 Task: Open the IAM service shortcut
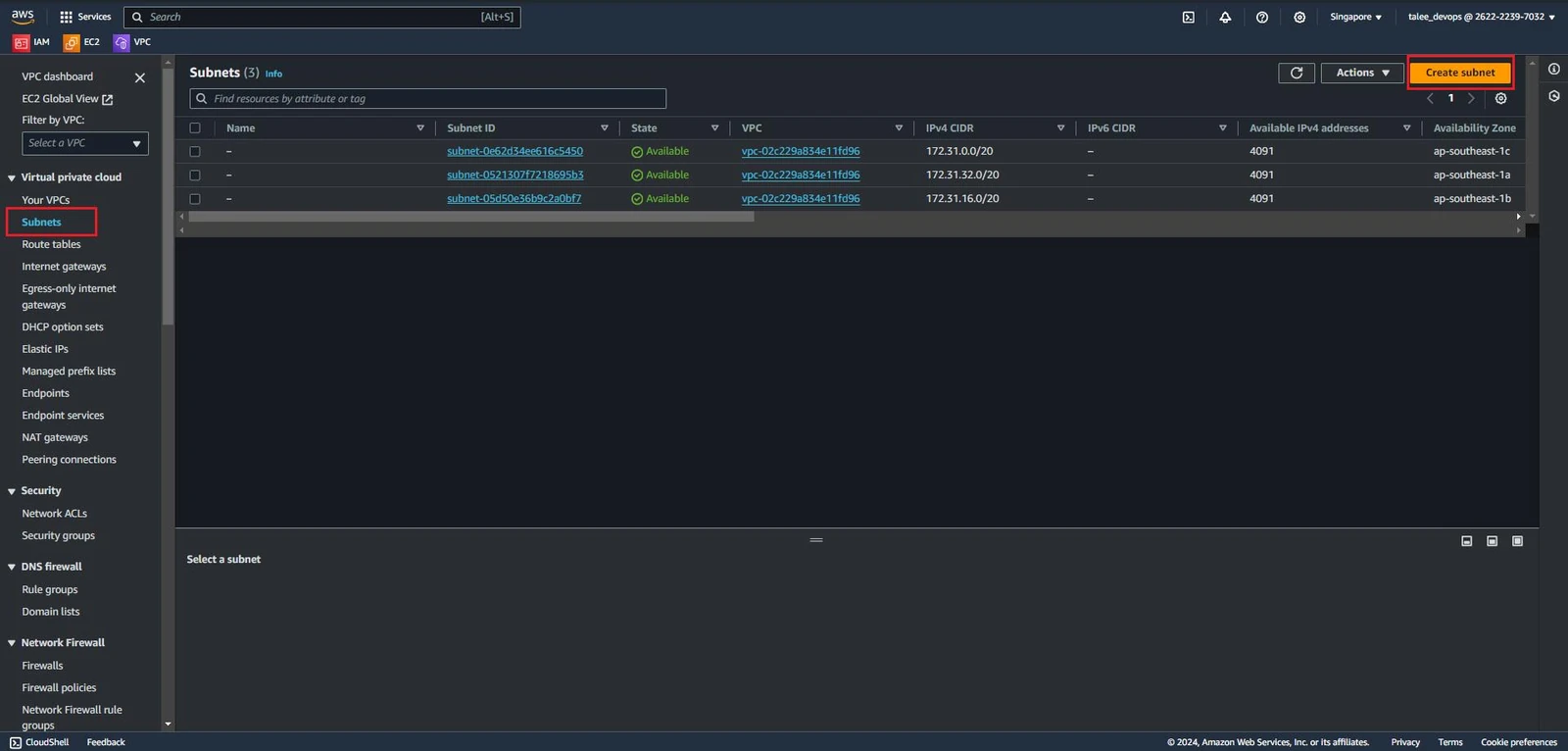coord(31,42)
